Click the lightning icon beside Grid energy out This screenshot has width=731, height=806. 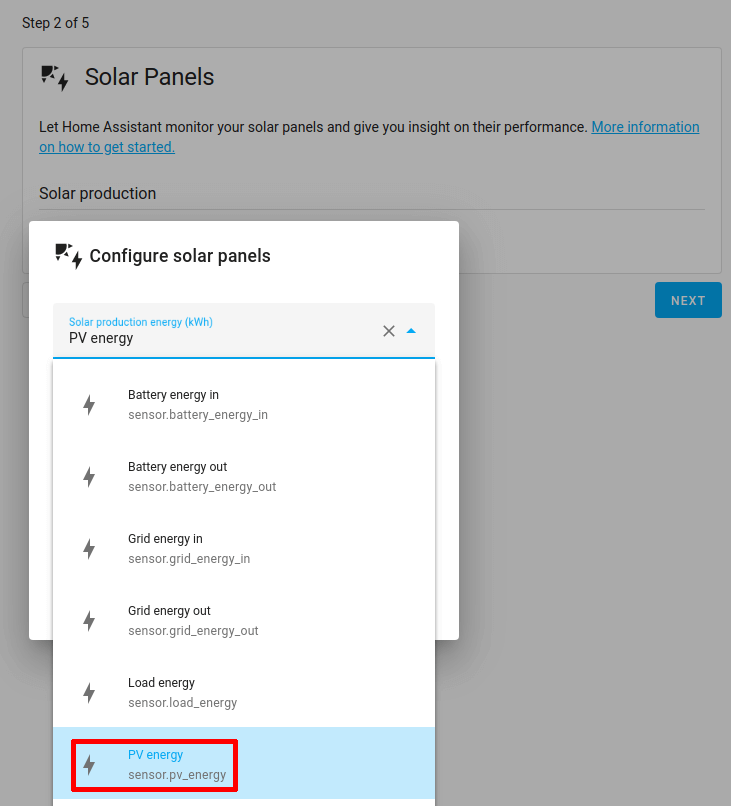(x=89, y=620)
